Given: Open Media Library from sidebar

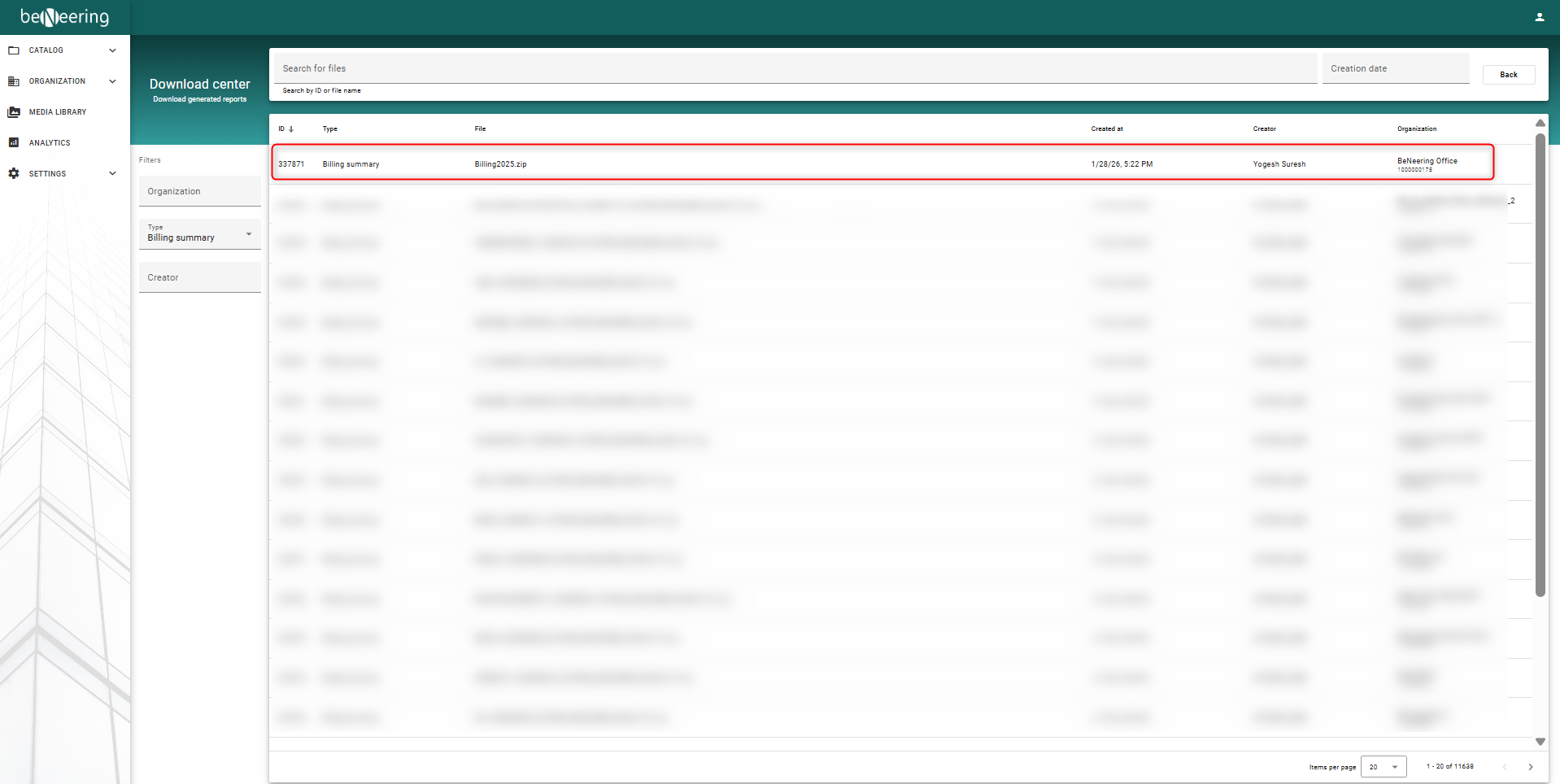Looking at the screenshot, I should [58, 112].
